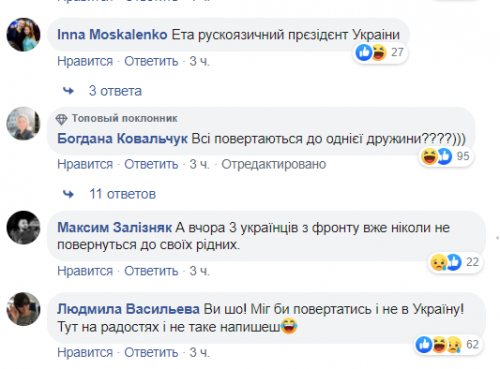The height and width of the screenshot is (369, 500).
Task: Open Inna Moskalenko's profile picture
Action: [x=23, y=35]
